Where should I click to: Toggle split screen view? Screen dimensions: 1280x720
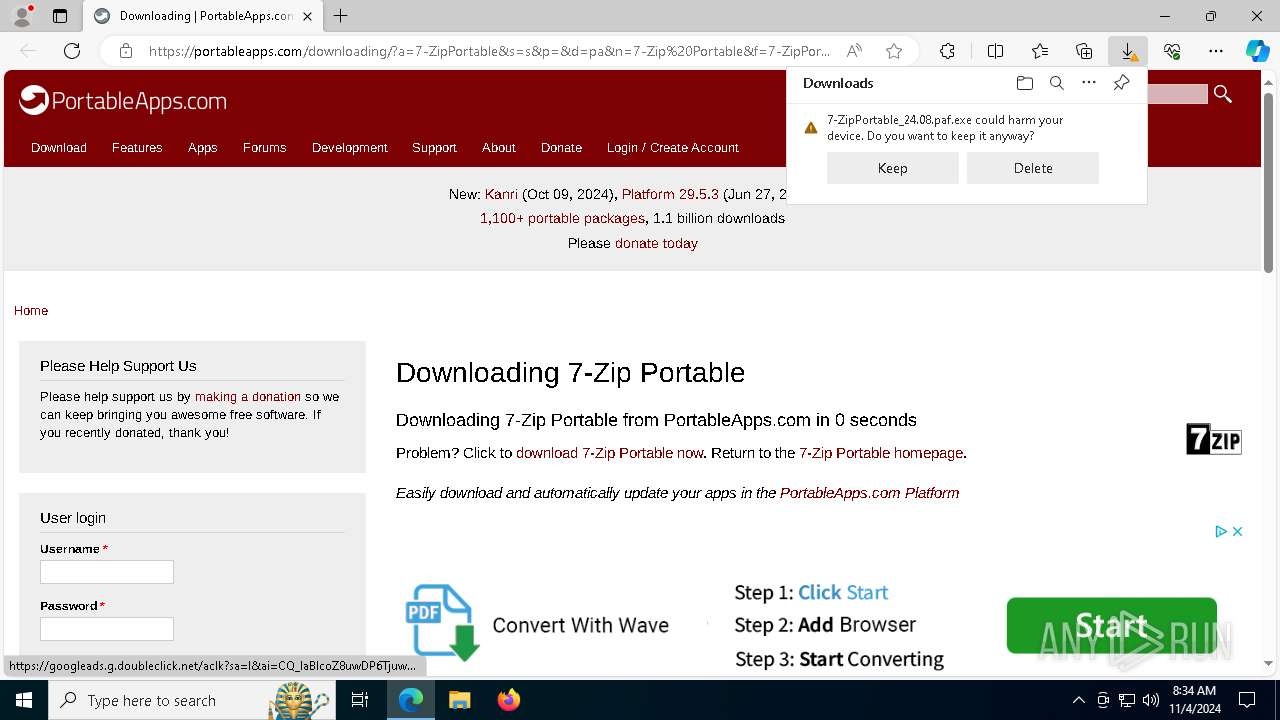point(995,51)
